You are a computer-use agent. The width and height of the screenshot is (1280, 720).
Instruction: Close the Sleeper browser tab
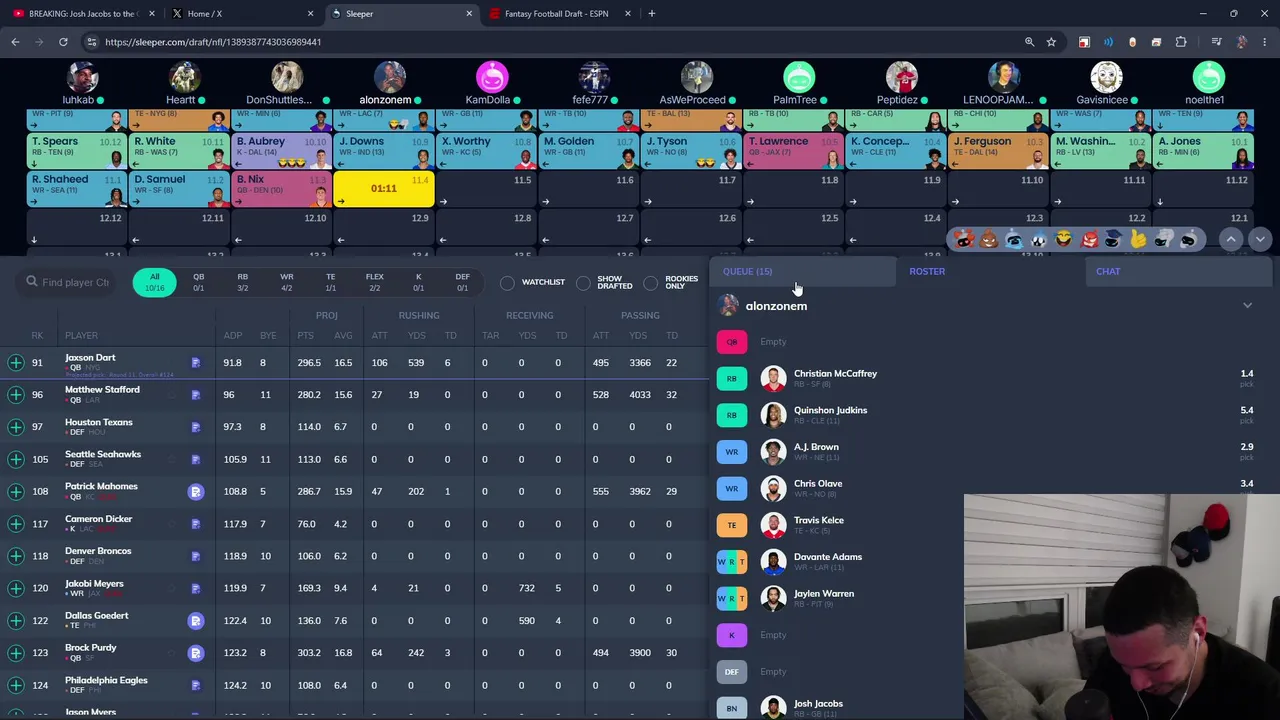pos(469,14)
